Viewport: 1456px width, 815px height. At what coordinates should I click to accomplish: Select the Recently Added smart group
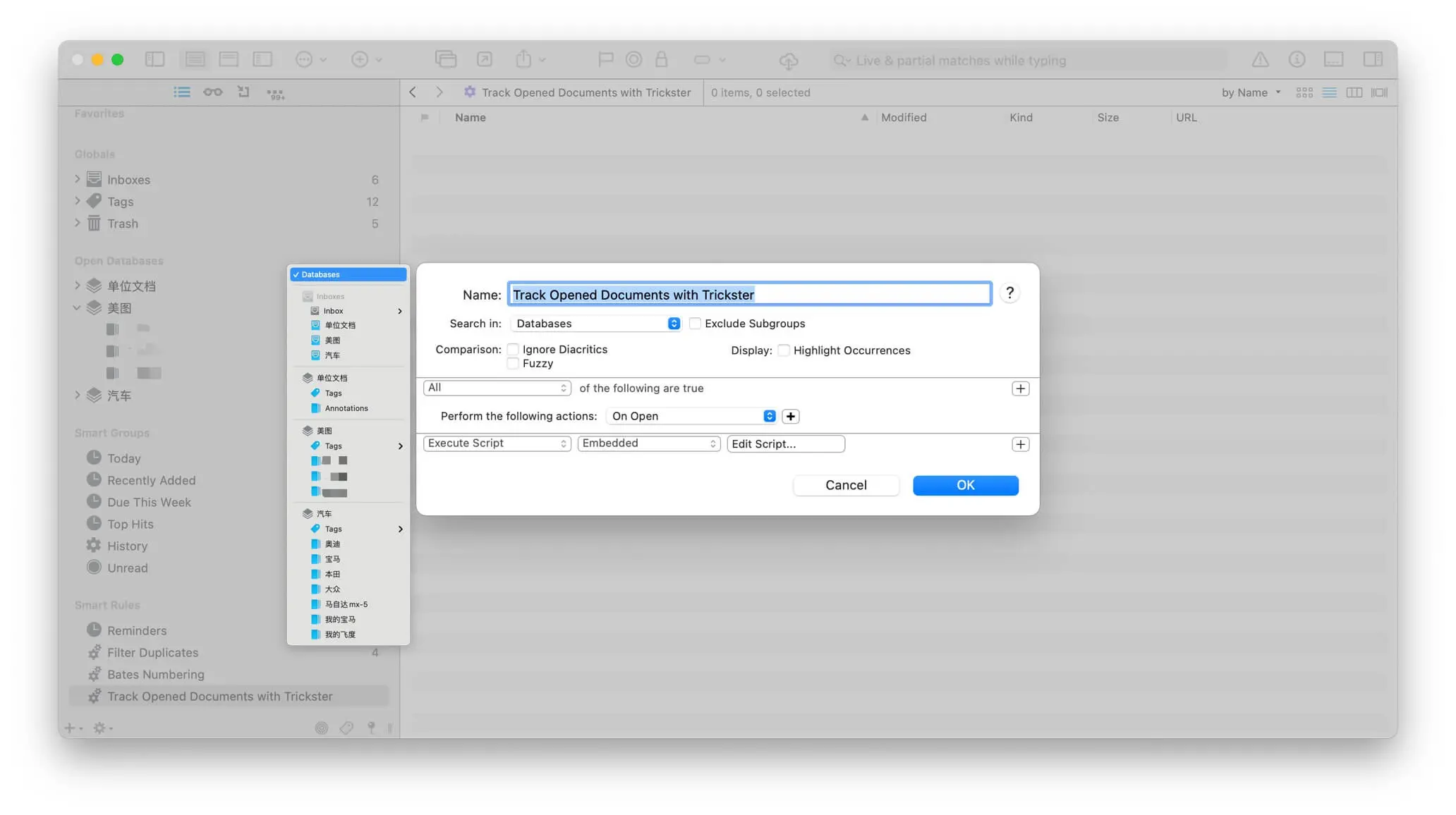(x=229, y=480)
